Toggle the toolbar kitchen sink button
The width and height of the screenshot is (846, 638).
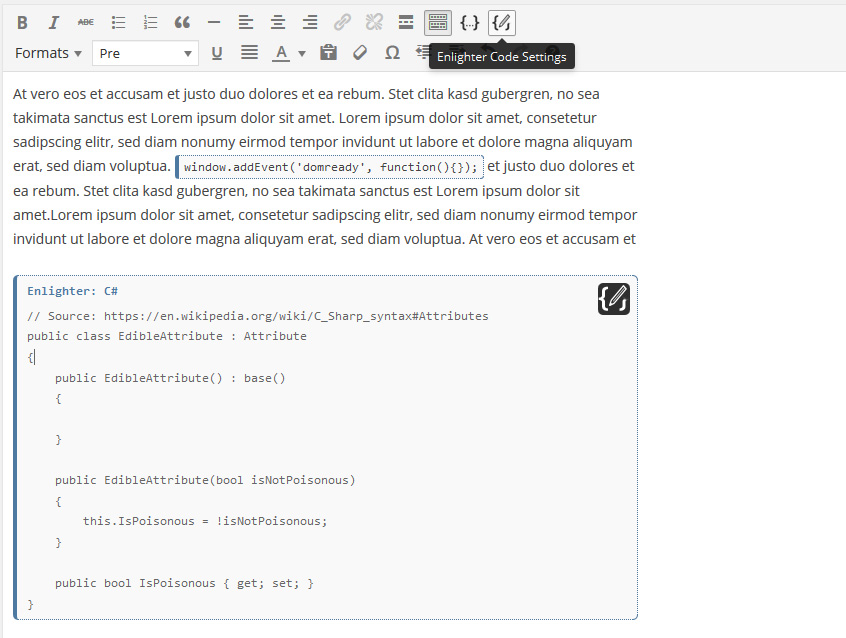(438, 22)
